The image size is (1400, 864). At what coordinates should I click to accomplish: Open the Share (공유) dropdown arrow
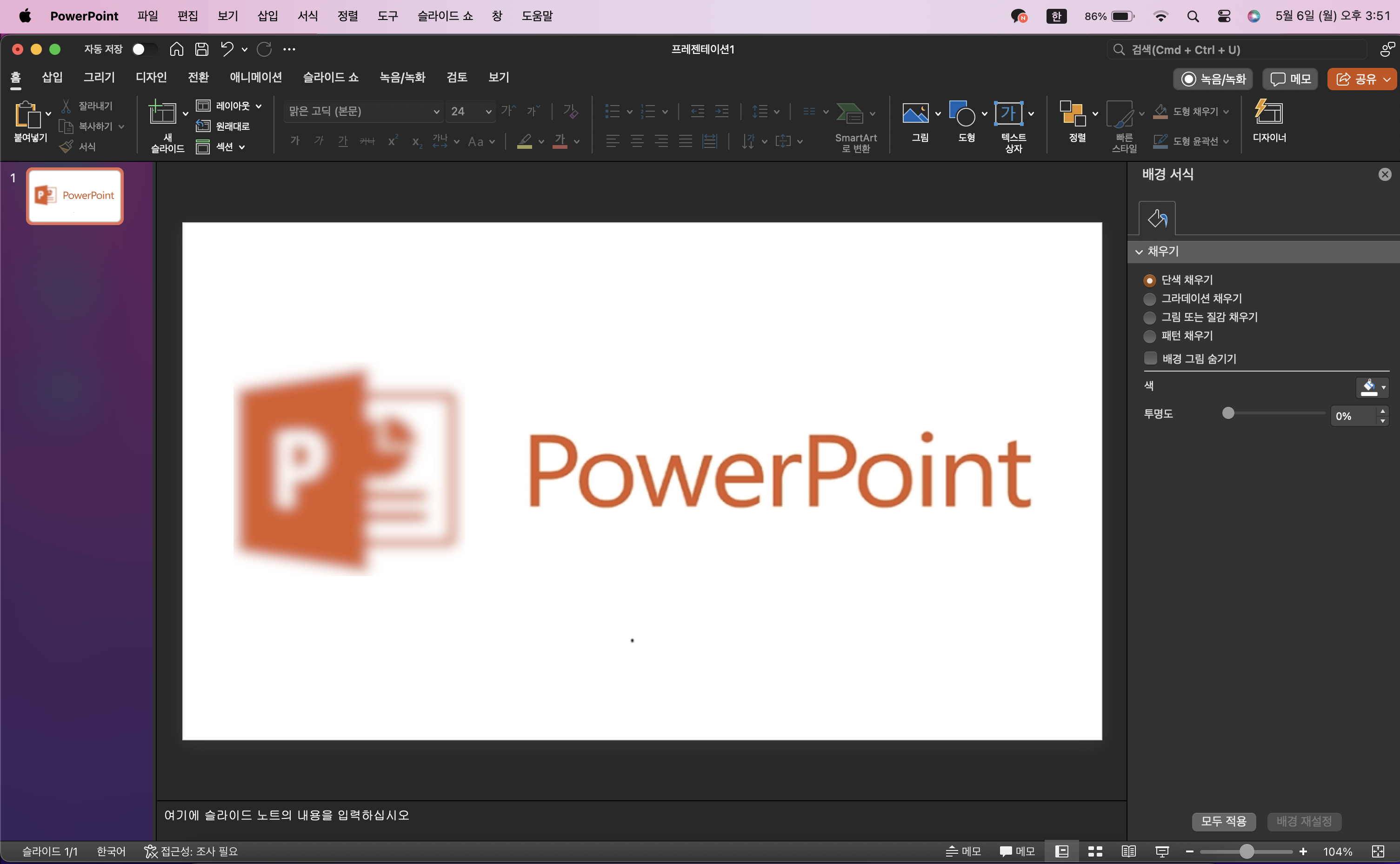[1387, 79]
